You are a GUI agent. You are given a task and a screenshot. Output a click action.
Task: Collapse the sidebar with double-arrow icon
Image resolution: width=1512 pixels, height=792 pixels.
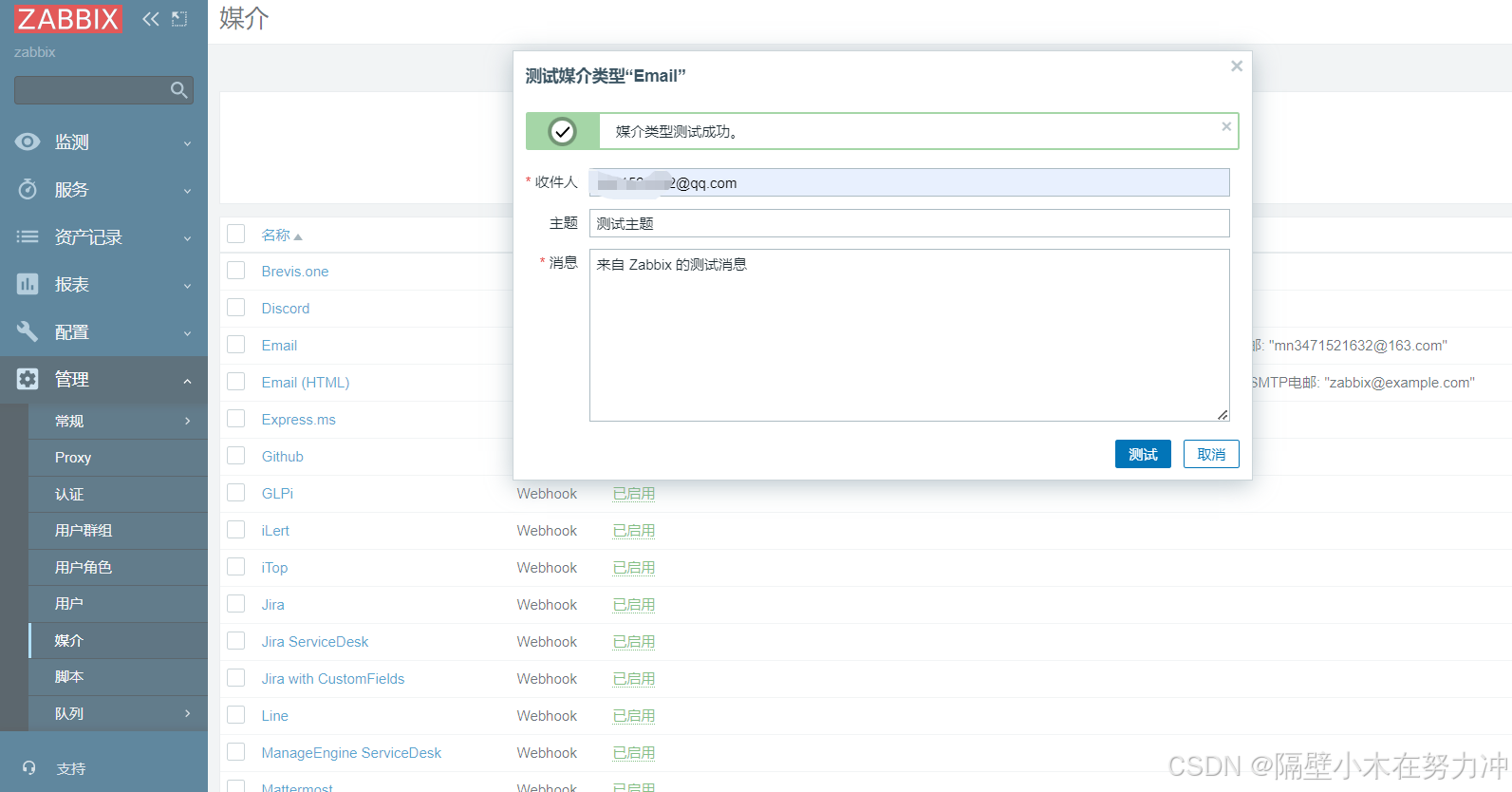[151, 19]
